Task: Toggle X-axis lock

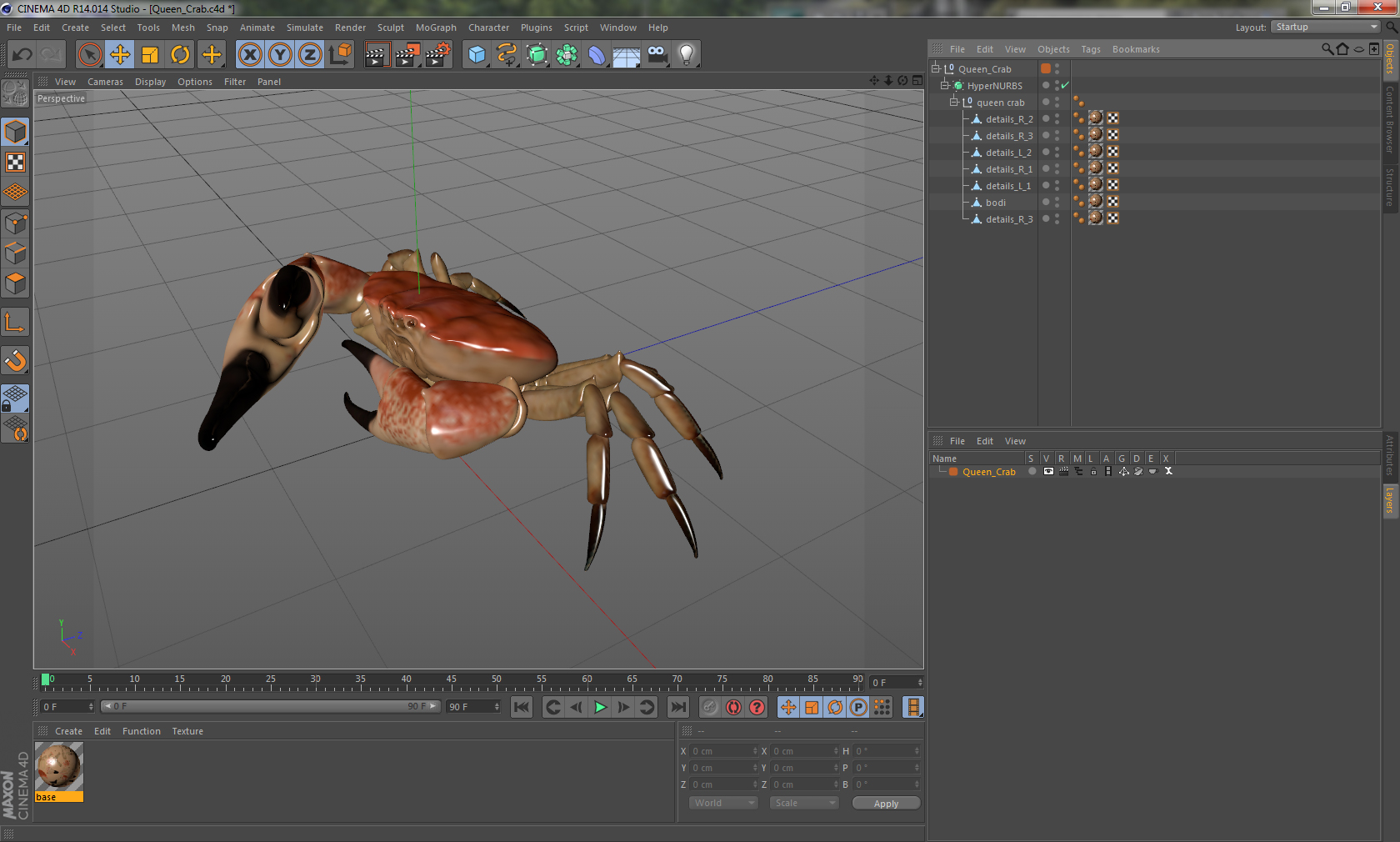Action: coord(250,55)
